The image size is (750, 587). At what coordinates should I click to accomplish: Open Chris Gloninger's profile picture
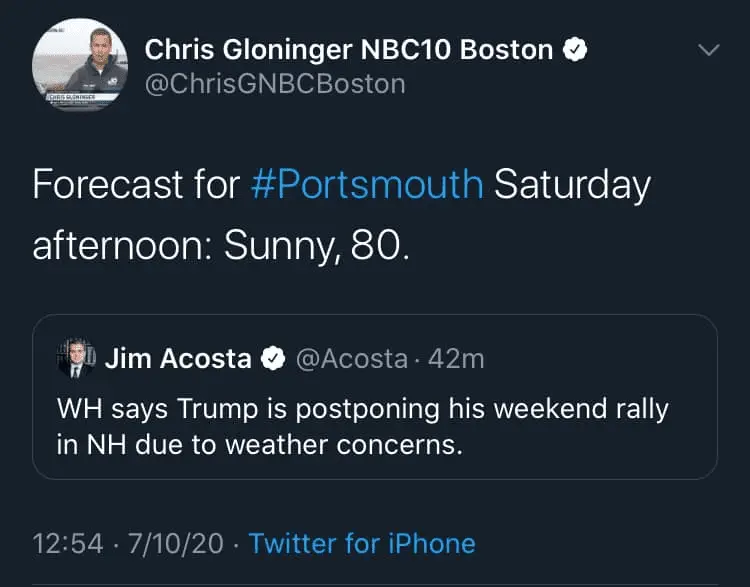point(81,65)
